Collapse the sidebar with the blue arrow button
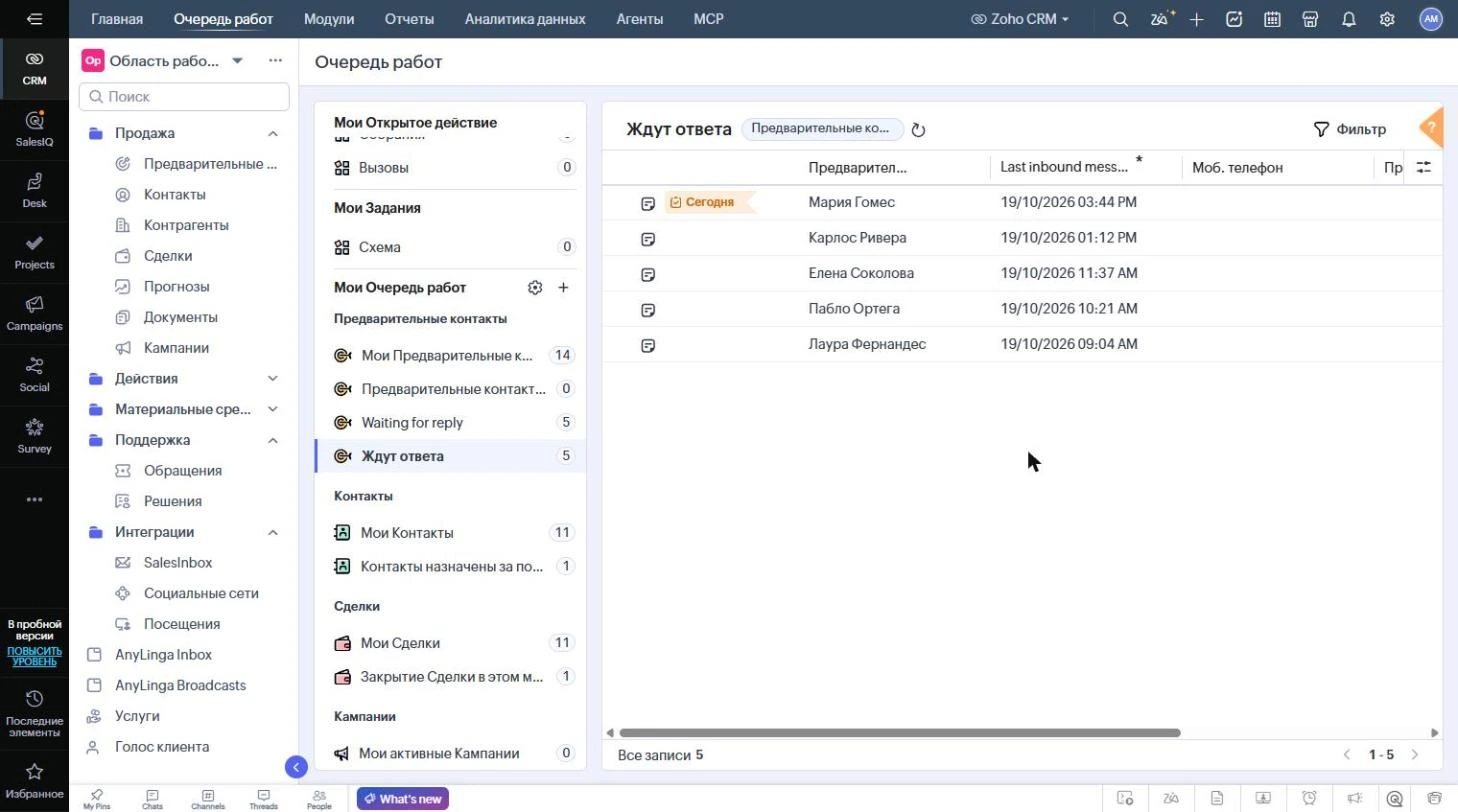Screen dimensions: 1458x812 coord(296,767)
